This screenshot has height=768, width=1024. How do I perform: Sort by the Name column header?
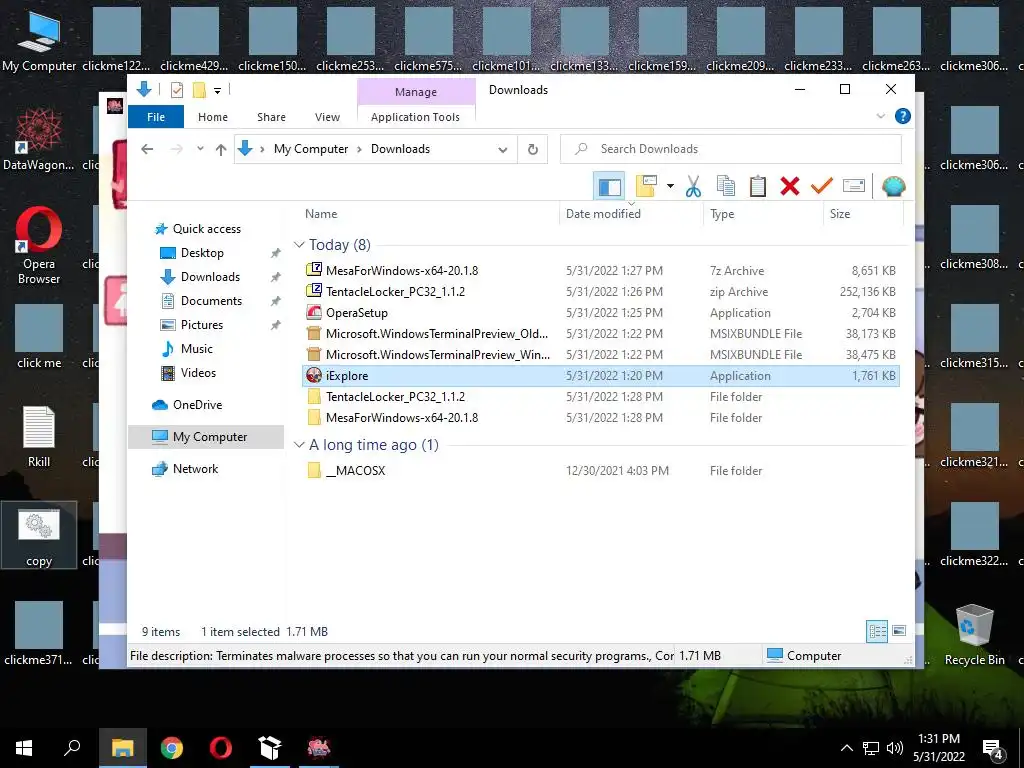pos(321,214)
